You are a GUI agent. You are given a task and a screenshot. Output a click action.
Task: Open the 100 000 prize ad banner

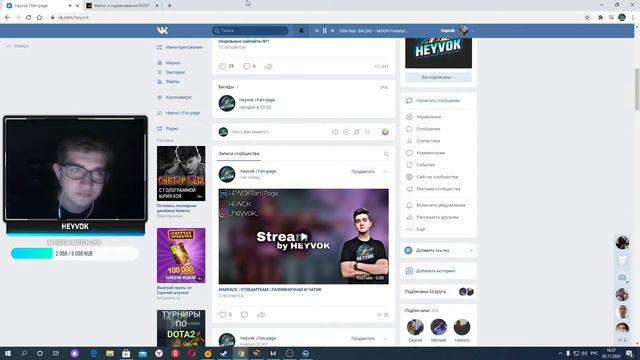[x=181, y=256]
